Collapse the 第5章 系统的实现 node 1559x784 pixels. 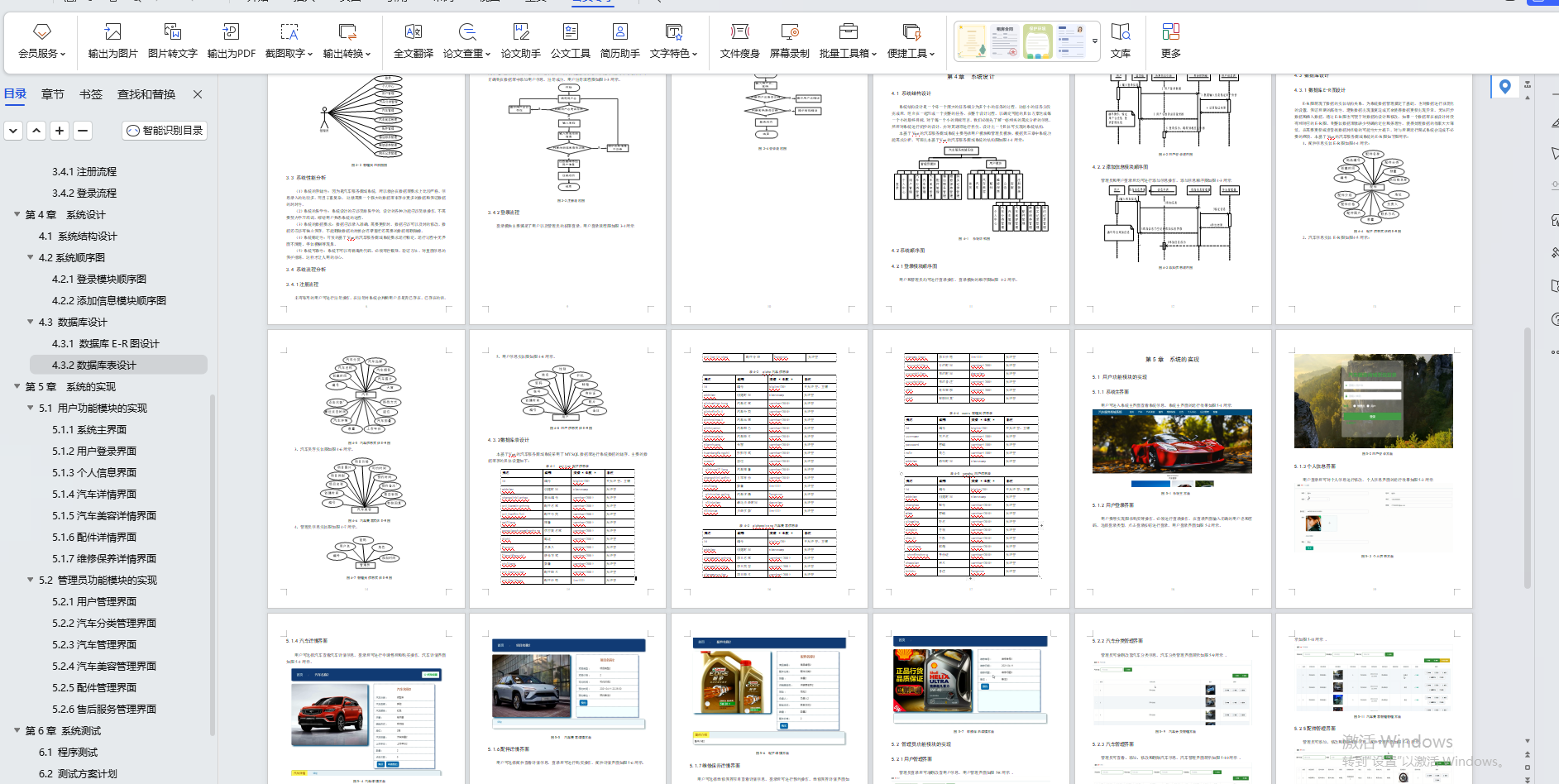point(17,386)
